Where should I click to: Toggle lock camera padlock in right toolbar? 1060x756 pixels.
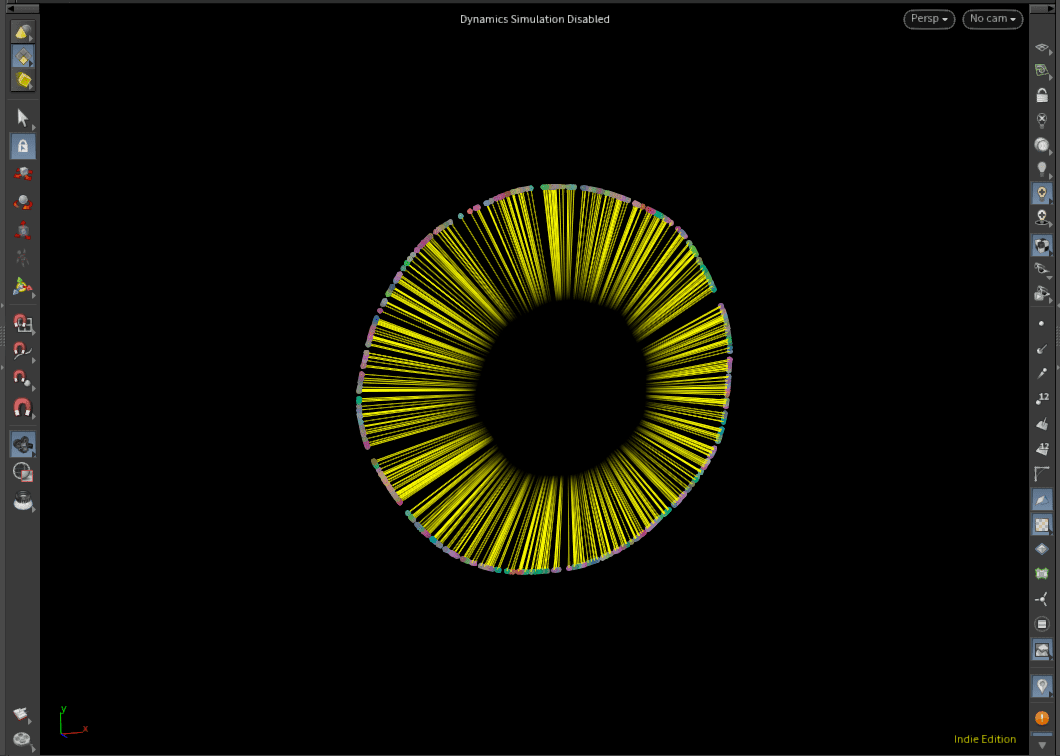point(1042,94)
